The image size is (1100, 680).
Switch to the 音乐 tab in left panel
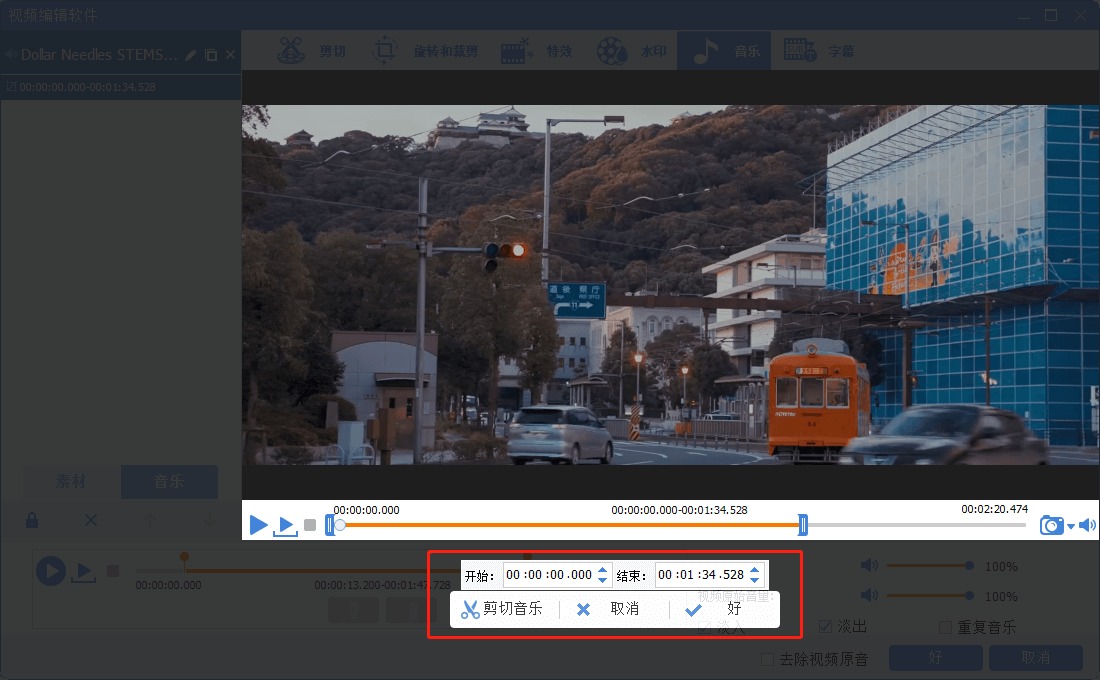click(x=169, y=481)
